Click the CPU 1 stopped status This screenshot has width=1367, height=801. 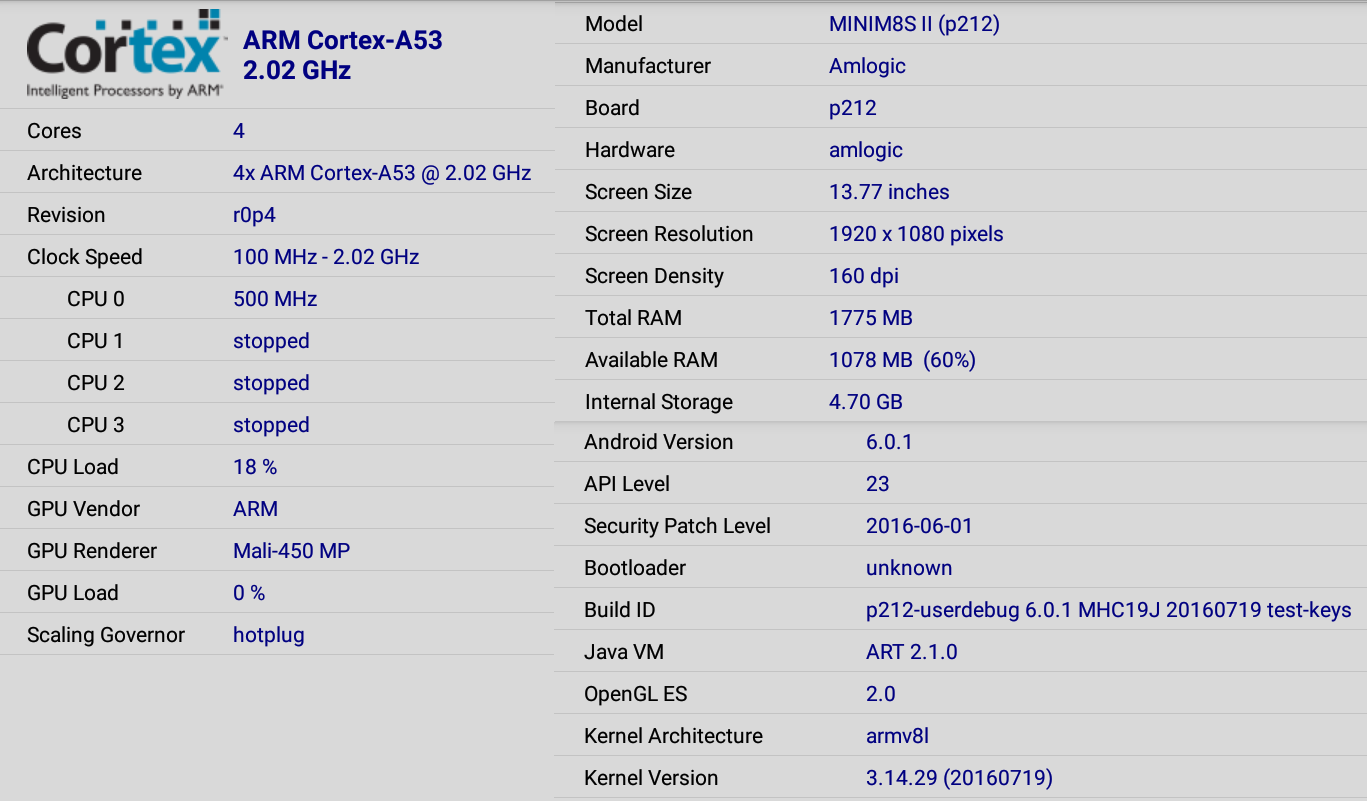pyautogui.click(x=271, y=341)
